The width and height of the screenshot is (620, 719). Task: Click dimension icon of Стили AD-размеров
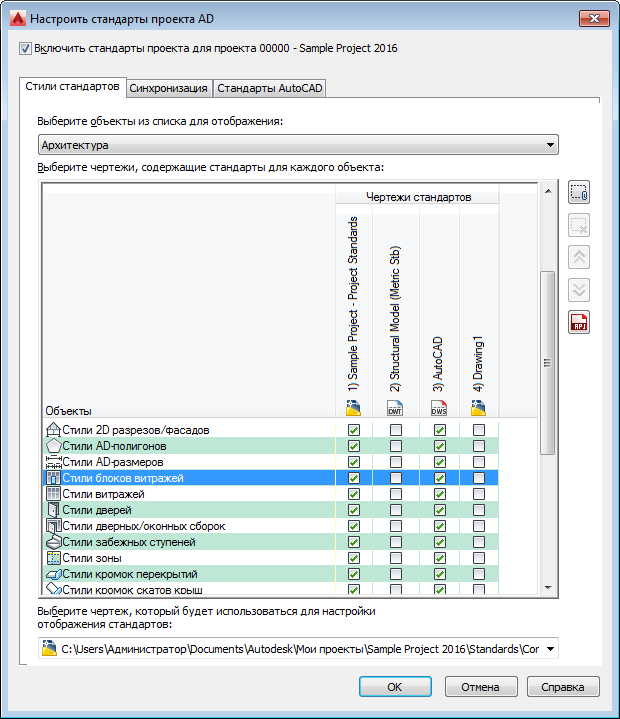point(53,462)
